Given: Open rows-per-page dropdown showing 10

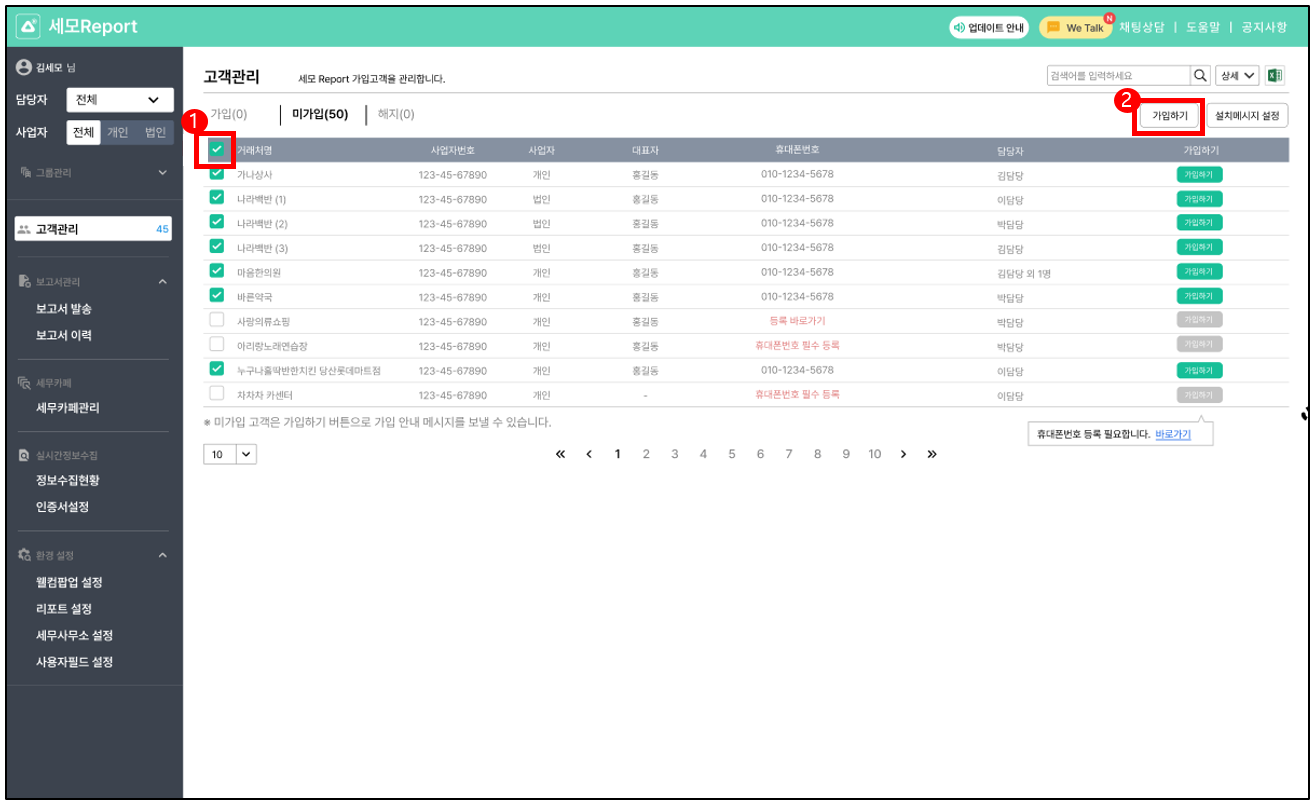Looking at the screenshot, I should (x=230, y=454).
